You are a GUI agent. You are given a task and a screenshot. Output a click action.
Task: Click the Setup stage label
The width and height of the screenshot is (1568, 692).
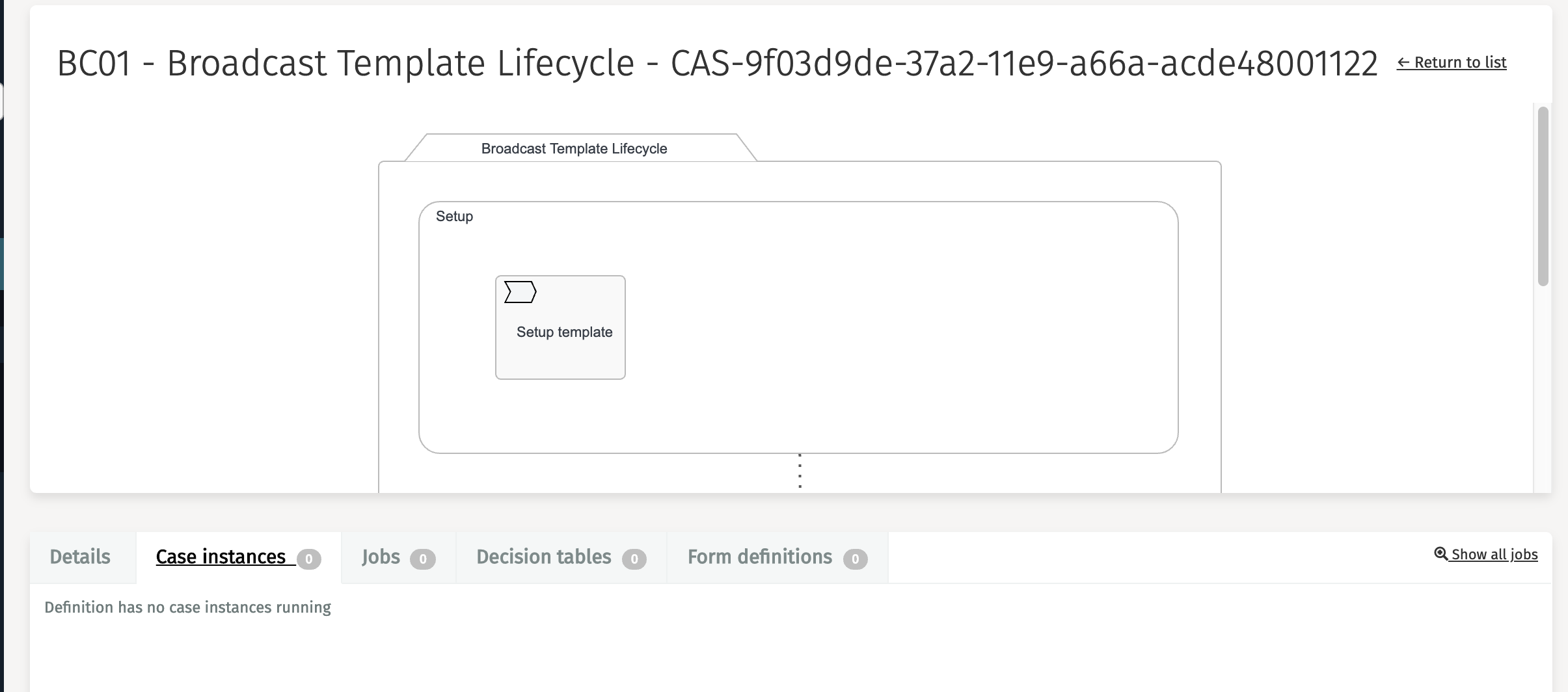pyautogui.click(x=454, y=217)
